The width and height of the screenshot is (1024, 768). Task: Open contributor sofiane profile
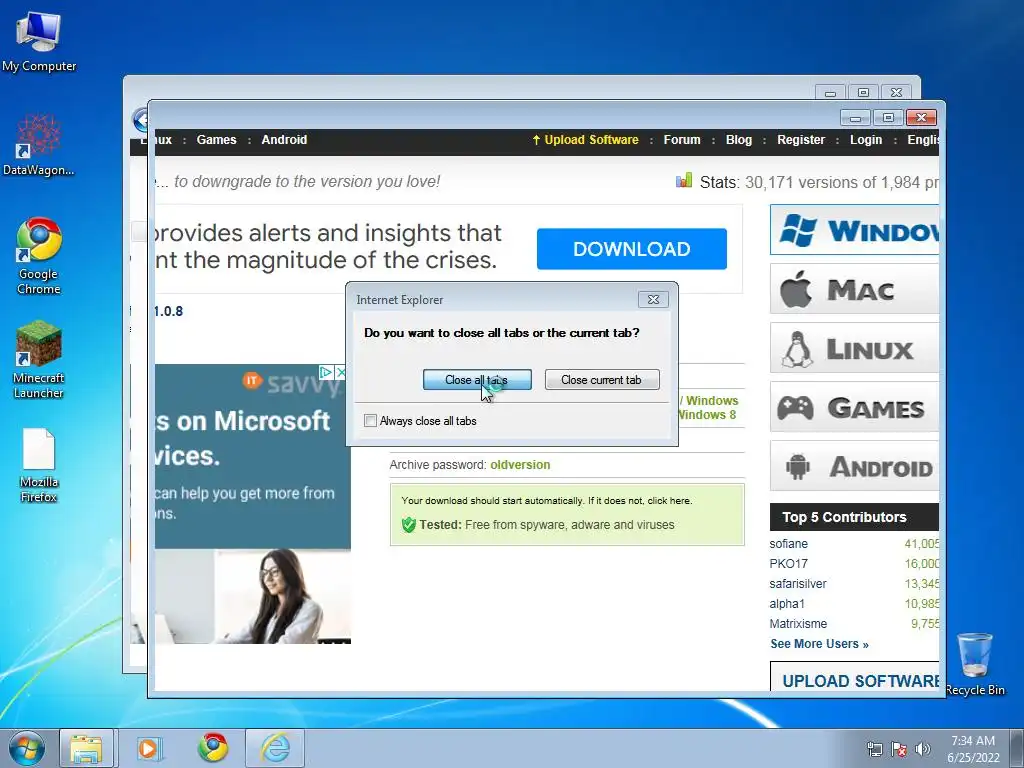click(788, 544)
